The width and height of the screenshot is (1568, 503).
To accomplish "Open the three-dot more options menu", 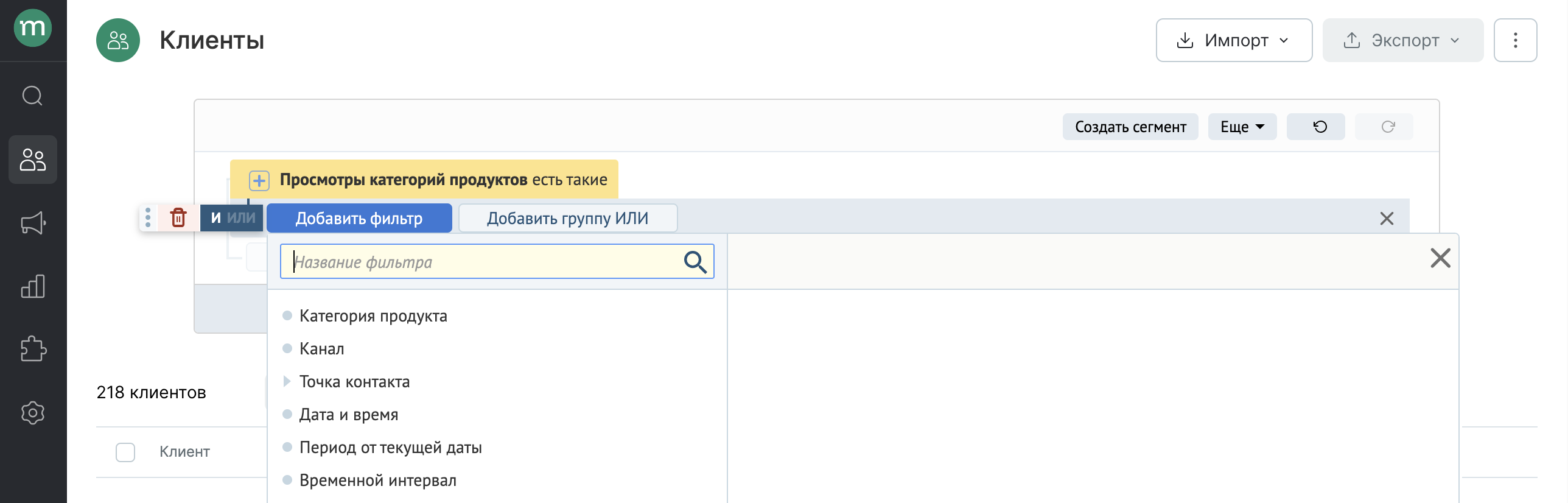I will [x=1515, y=40].
